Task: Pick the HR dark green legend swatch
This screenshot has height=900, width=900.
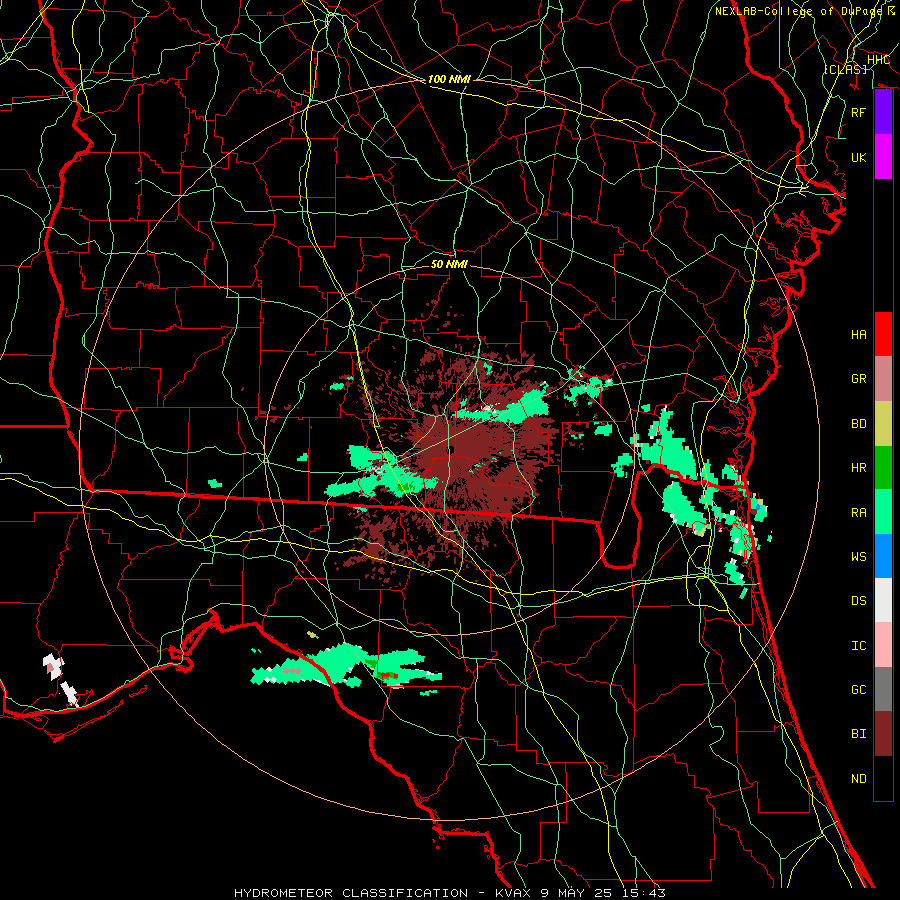Action: pos(883,467)
